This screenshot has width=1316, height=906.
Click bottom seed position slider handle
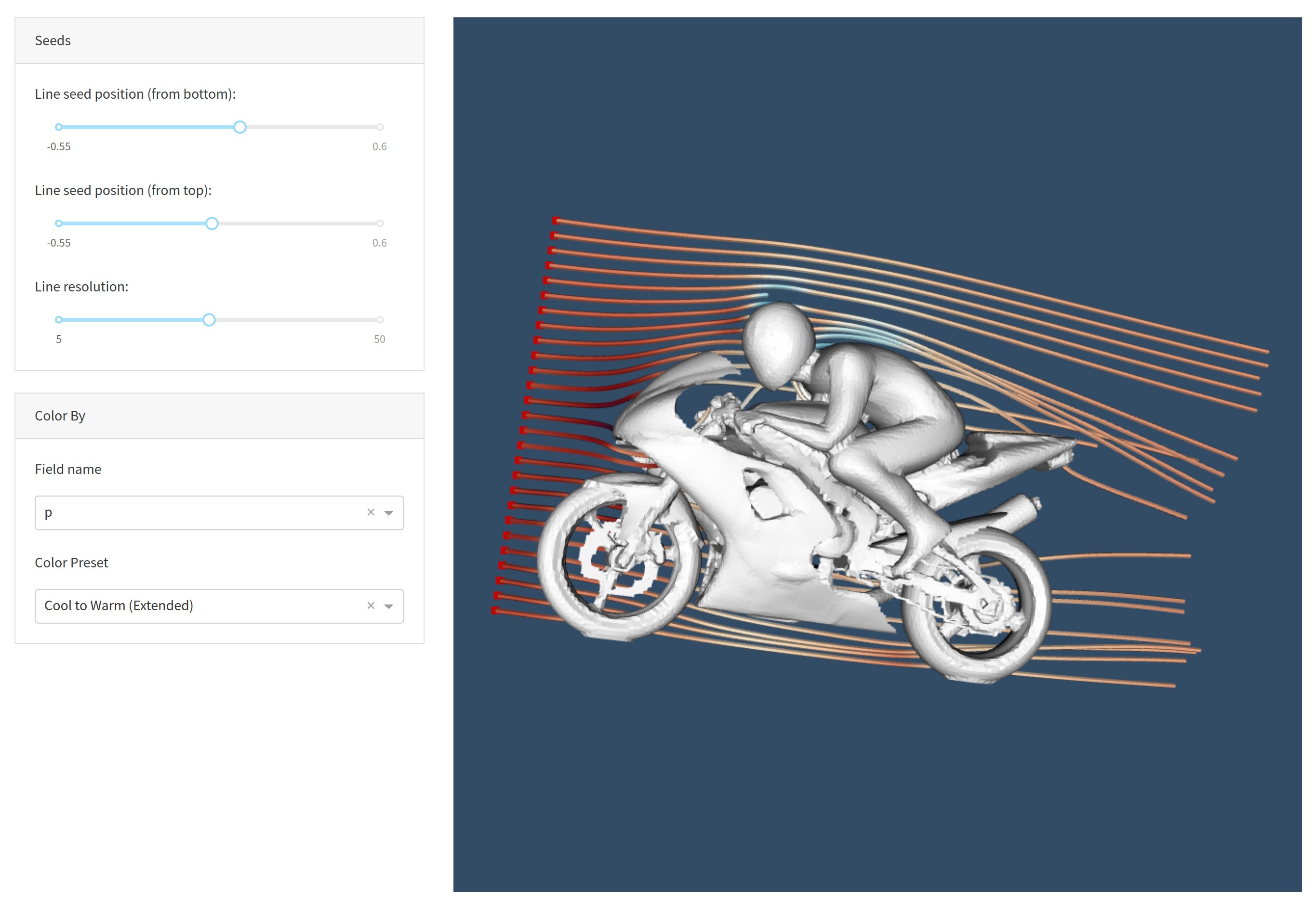coord(239,127)
